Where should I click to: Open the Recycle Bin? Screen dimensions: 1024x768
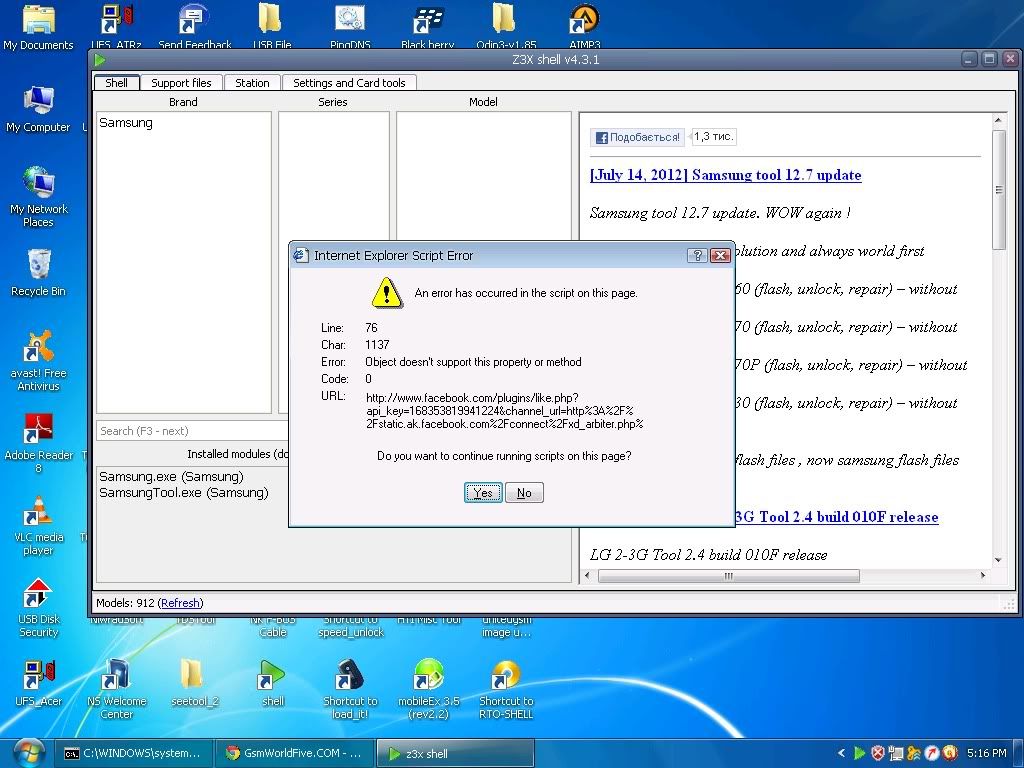tap(39, 273)
